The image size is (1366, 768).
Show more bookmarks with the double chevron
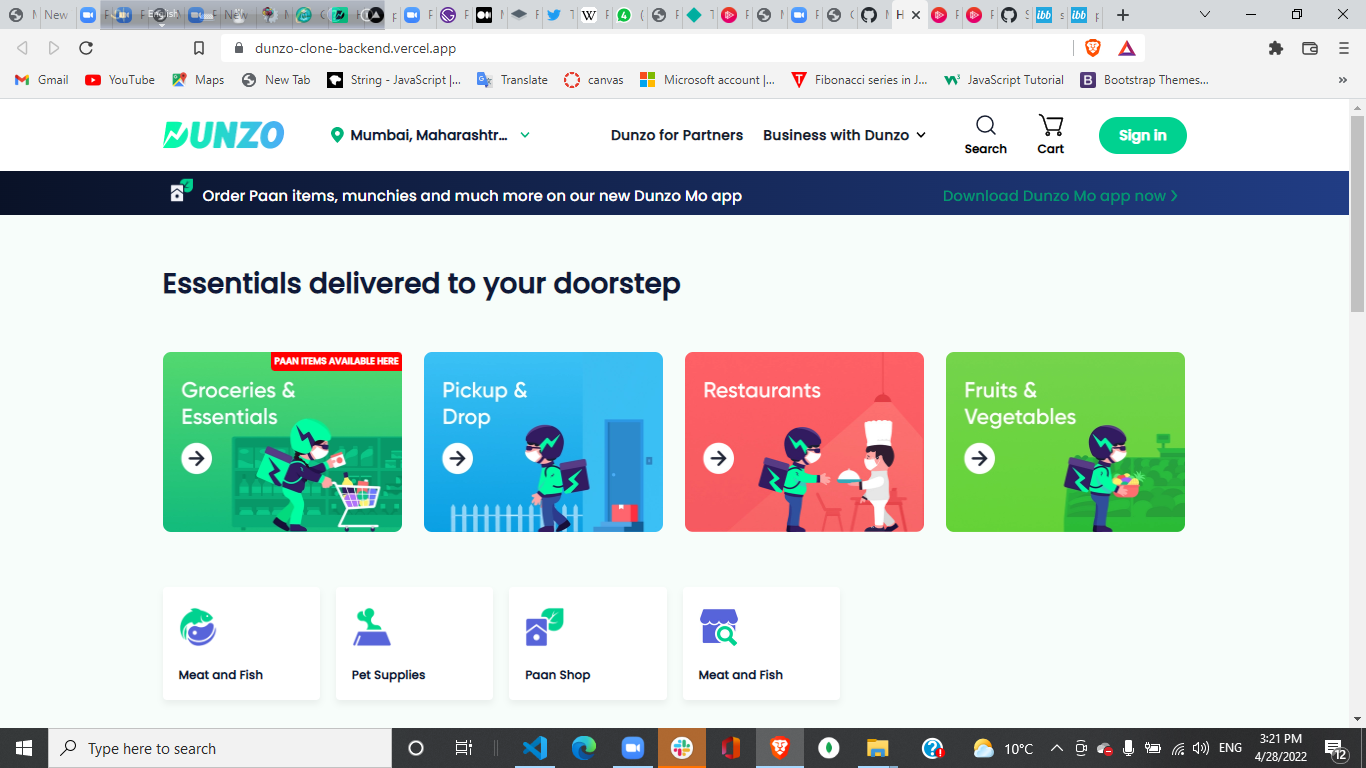click(x=1343, y=80)
